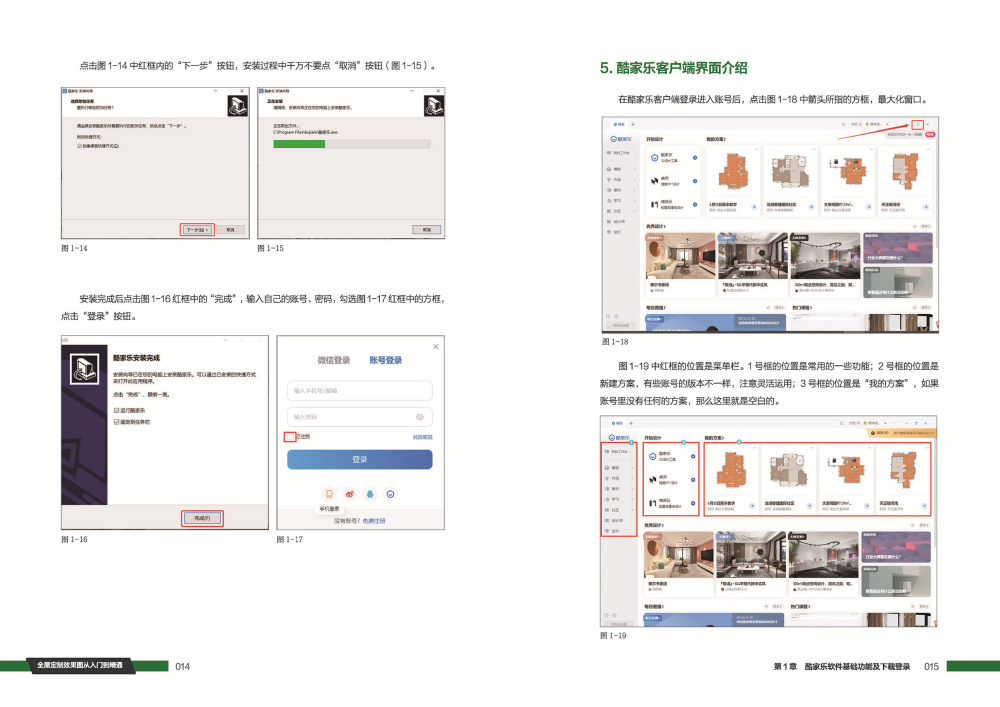Click help question-mark icon at sidebar bottom, figure 1-18

point(608,316)
